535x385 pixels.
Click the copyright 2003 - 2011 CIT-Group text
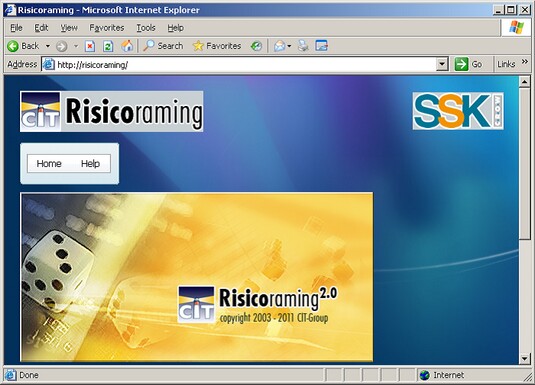tap(274, 318)
